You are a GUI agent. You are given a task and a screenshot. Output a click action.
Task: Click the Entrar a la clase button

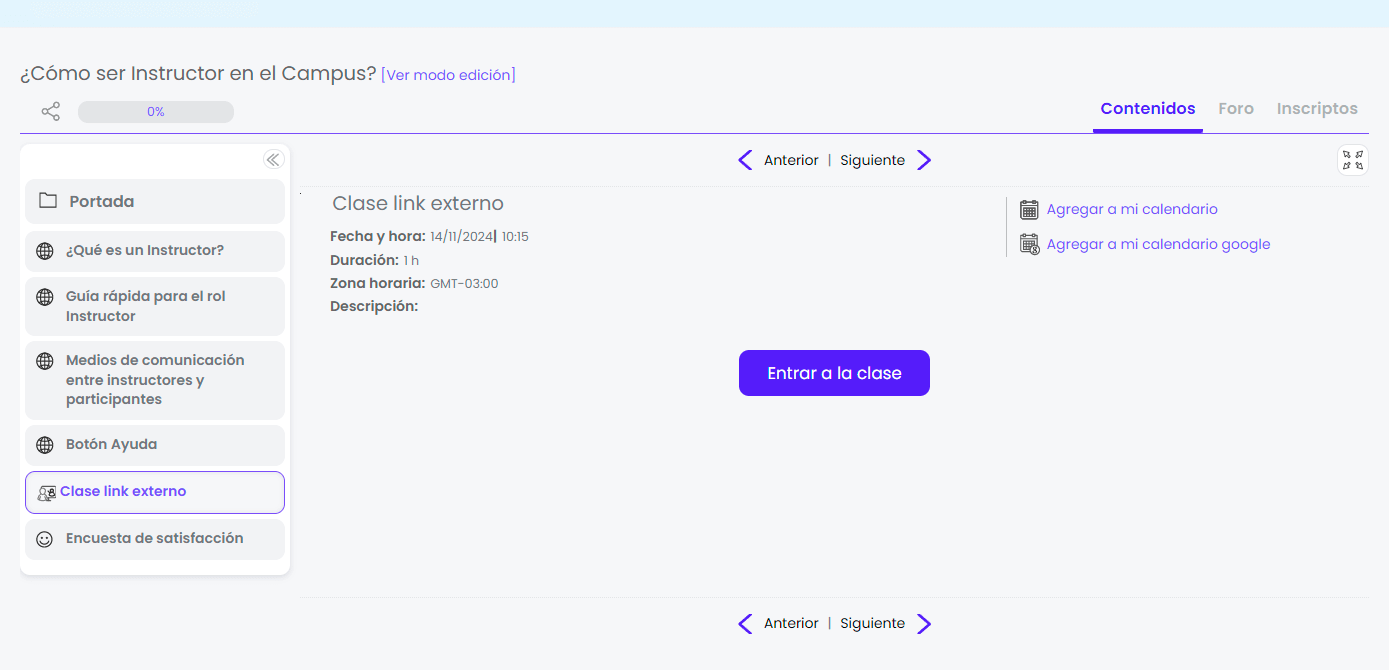[x=834, y=373]
